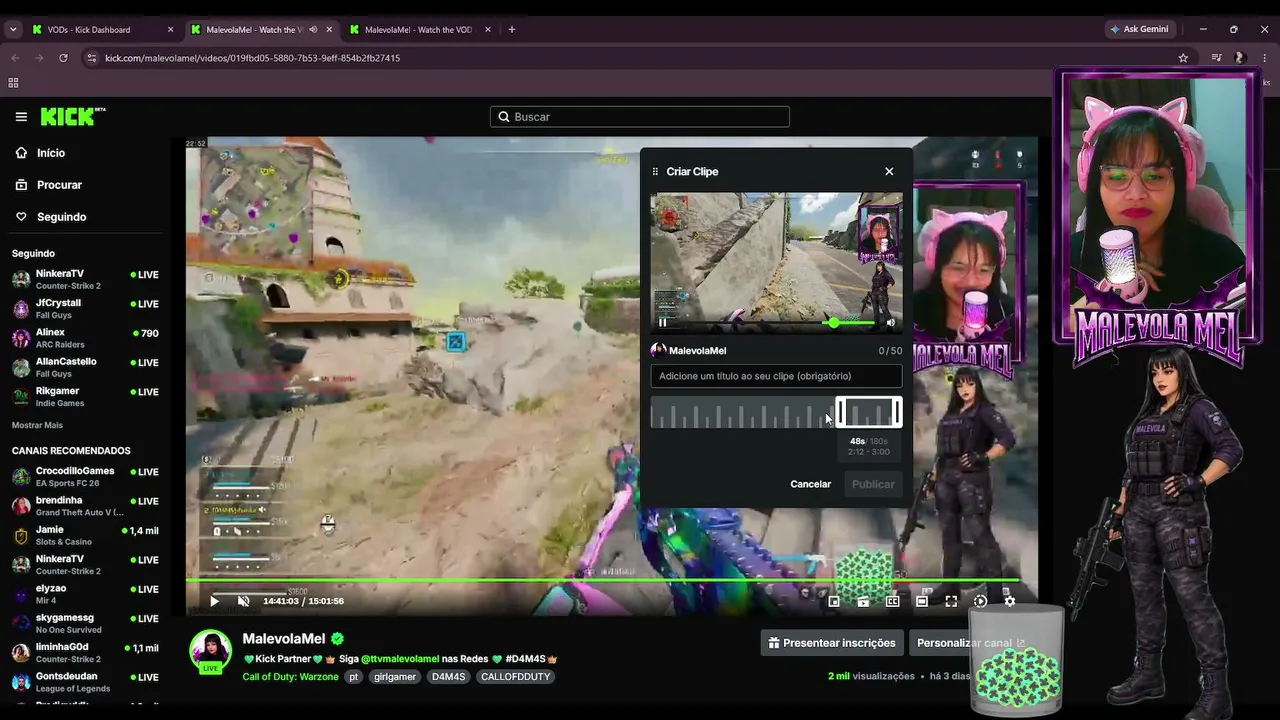Open the @ttvmalevolamel link

point(400,659)
